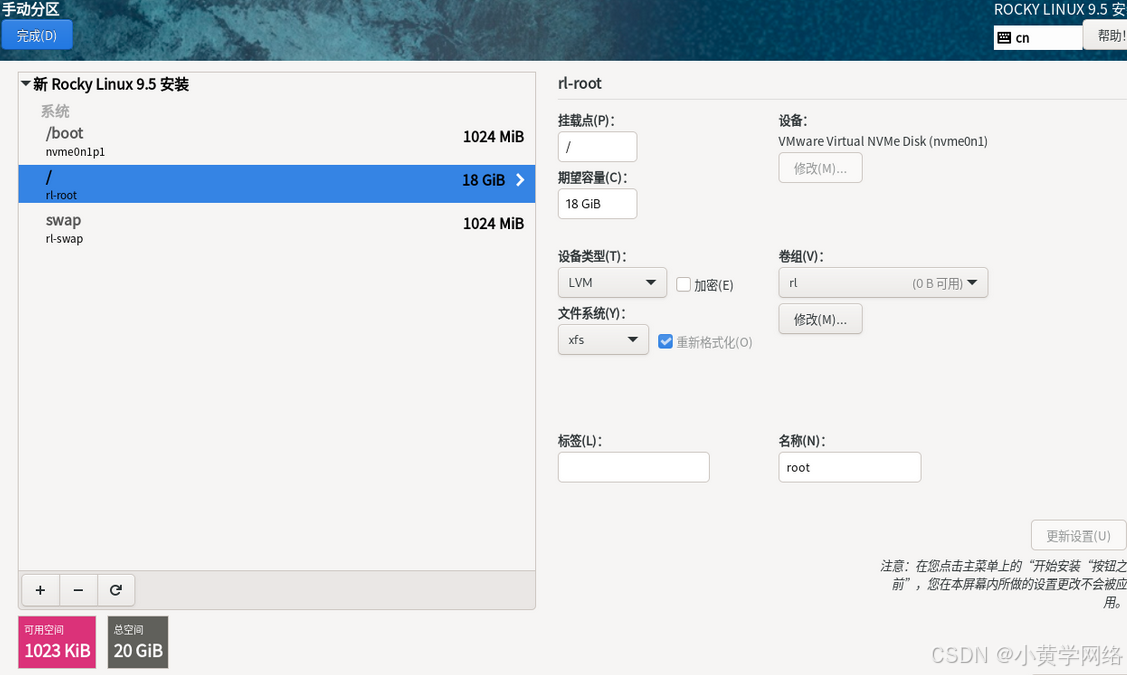This screenshot has height=675, width=1127.
Task: Click the 手动分区 title text
Action: (30, 9)
